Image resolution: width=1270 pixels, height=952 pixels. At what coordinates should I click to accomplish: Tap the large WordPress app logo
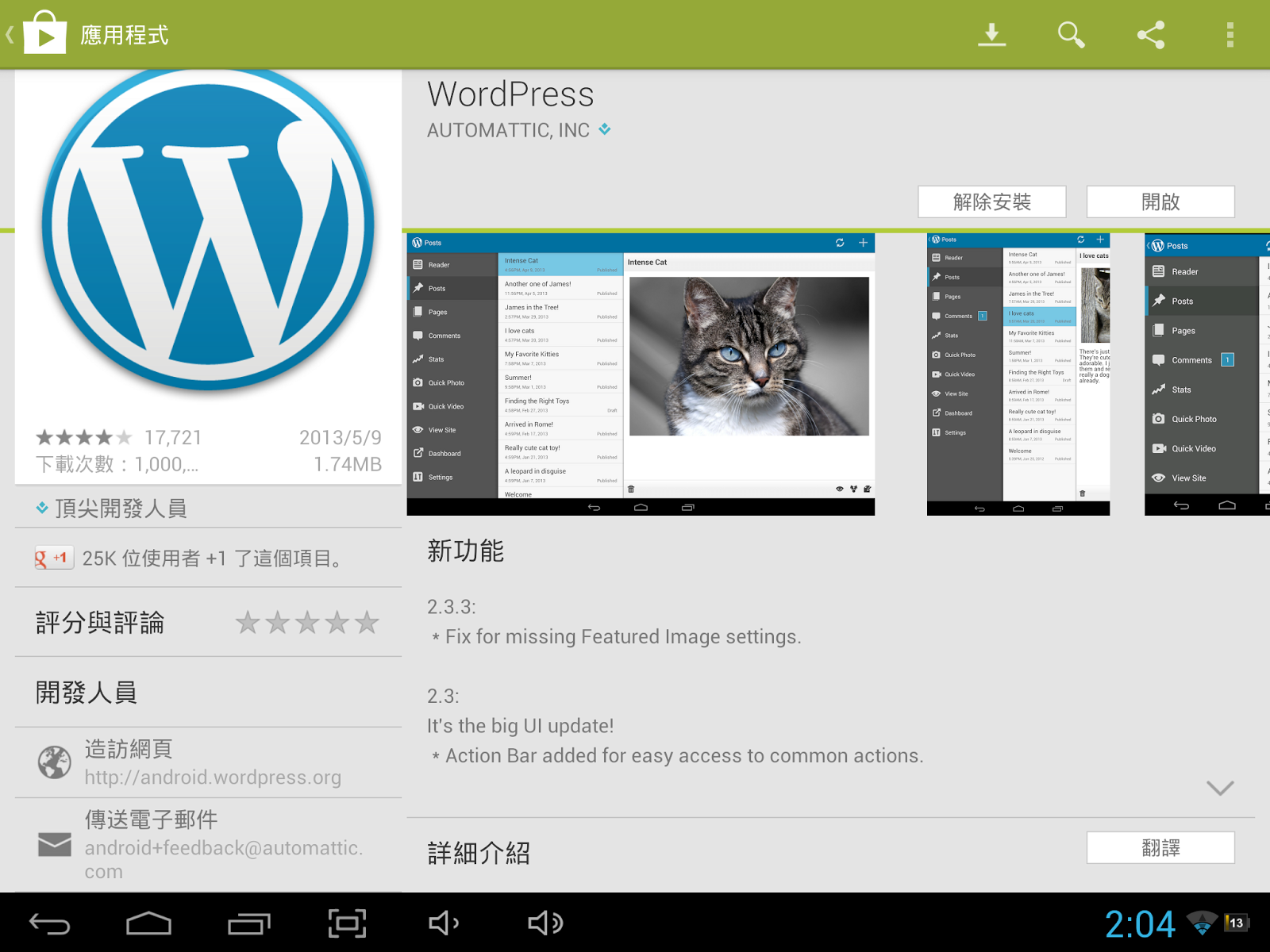(208, 230)
